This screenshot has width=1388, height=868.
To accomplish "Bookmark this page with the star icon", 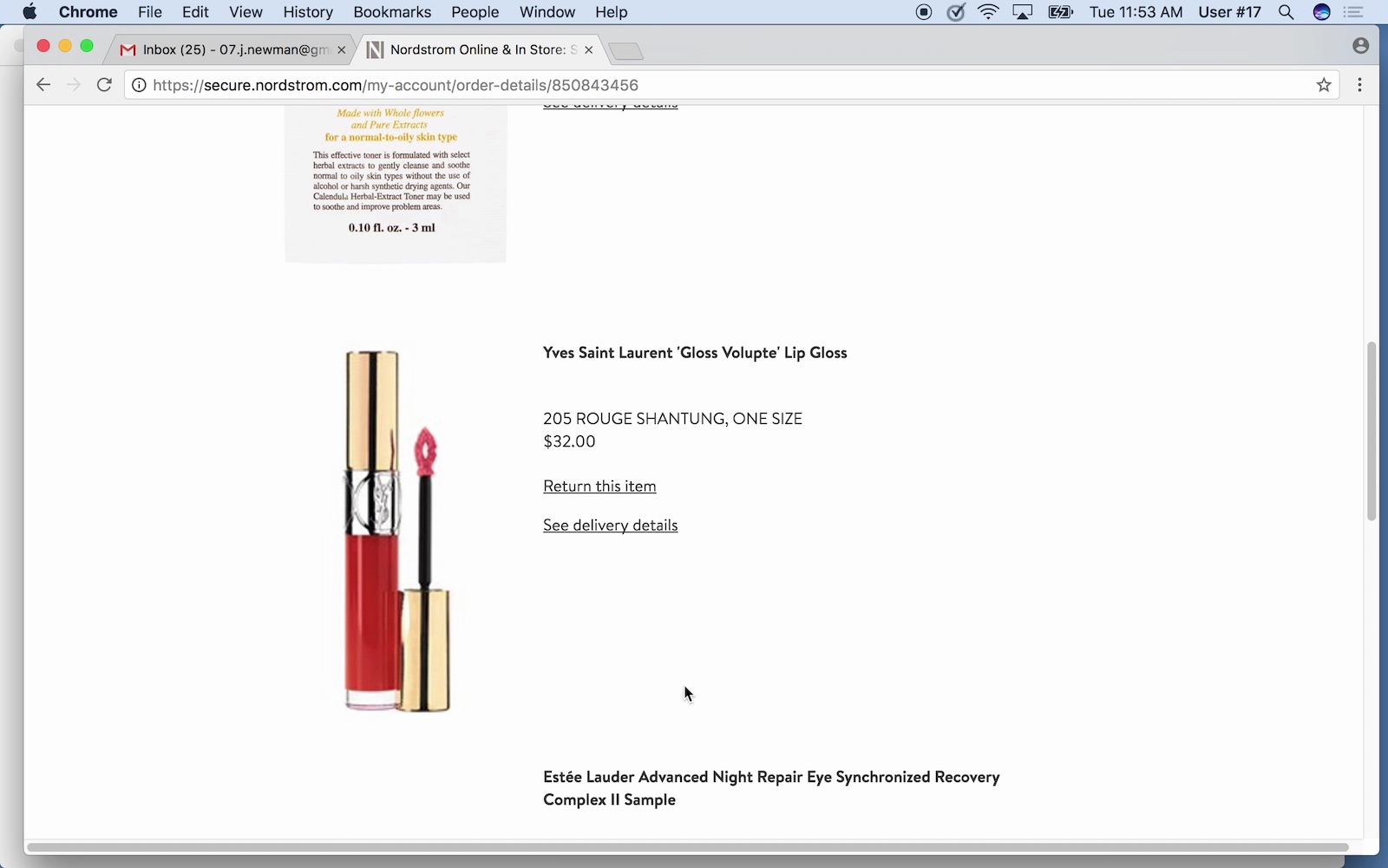I will (x=1324, y=85).
